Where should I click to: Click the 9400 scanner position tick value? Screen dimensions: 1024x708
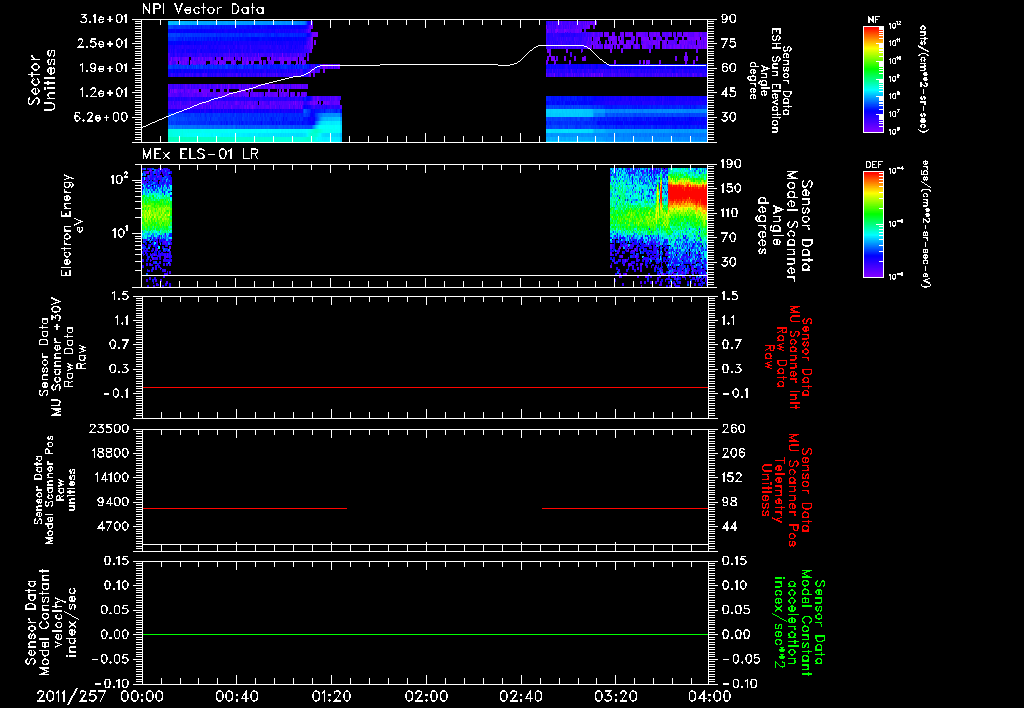pyautogui.click(x=113, y=502)
